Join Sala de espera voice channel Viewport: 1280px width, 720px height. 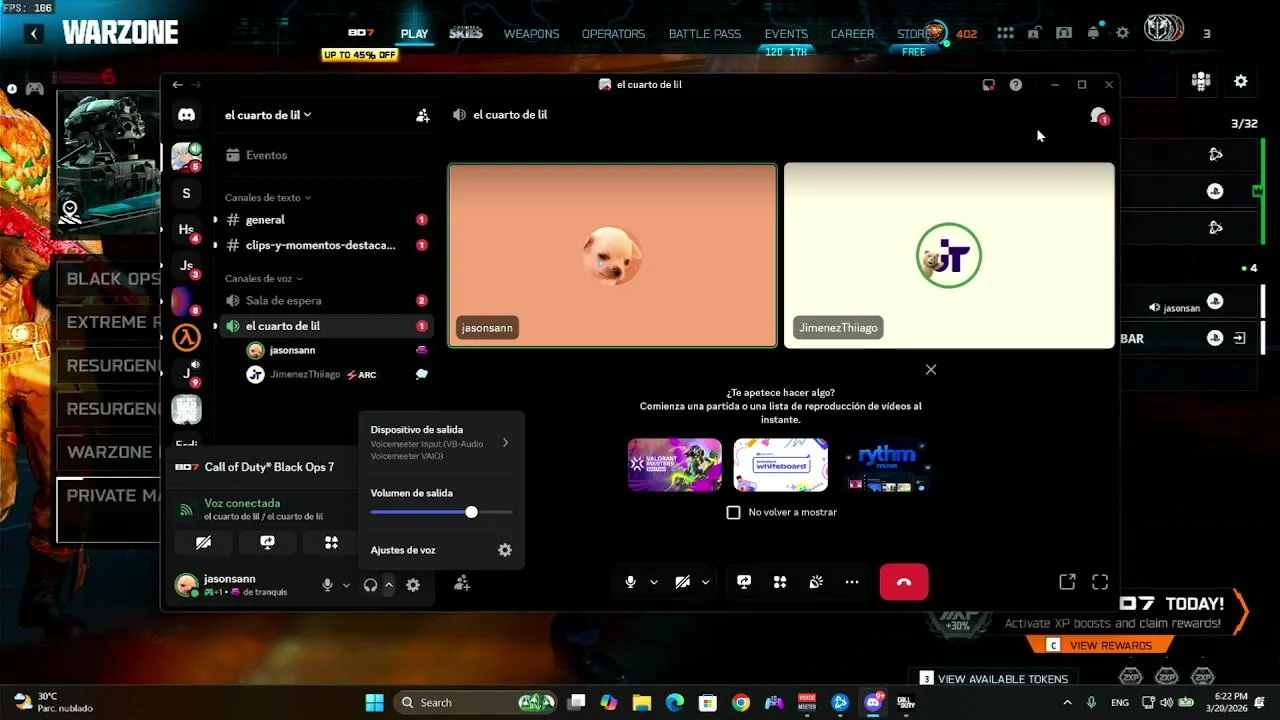pos(325,300)
